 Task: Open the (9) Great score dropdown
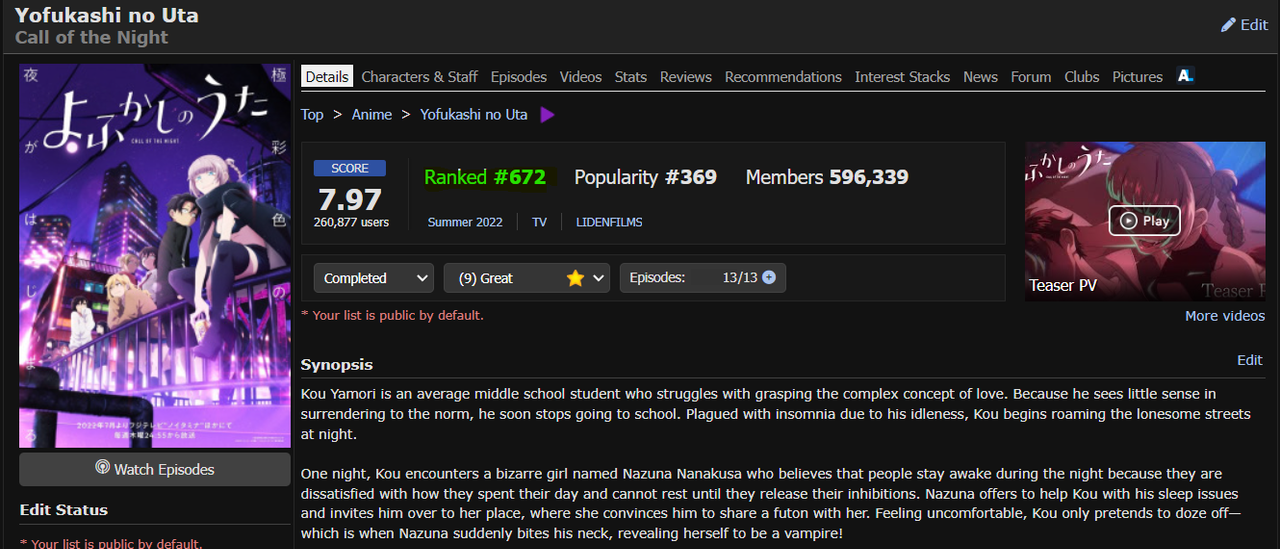tap(527, 278)
